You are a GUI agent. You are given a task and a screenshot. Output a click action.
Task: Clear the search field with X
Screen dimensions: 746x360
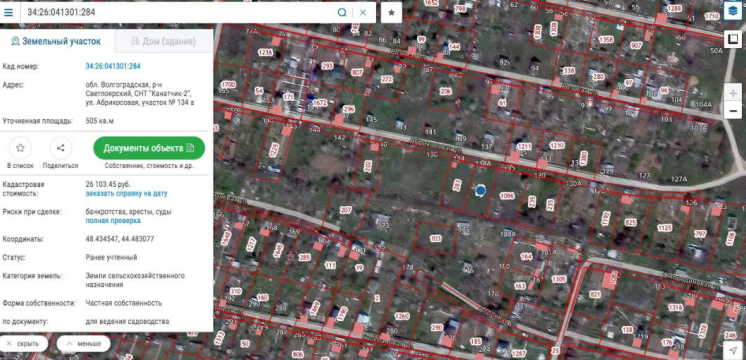click(363, 12)
